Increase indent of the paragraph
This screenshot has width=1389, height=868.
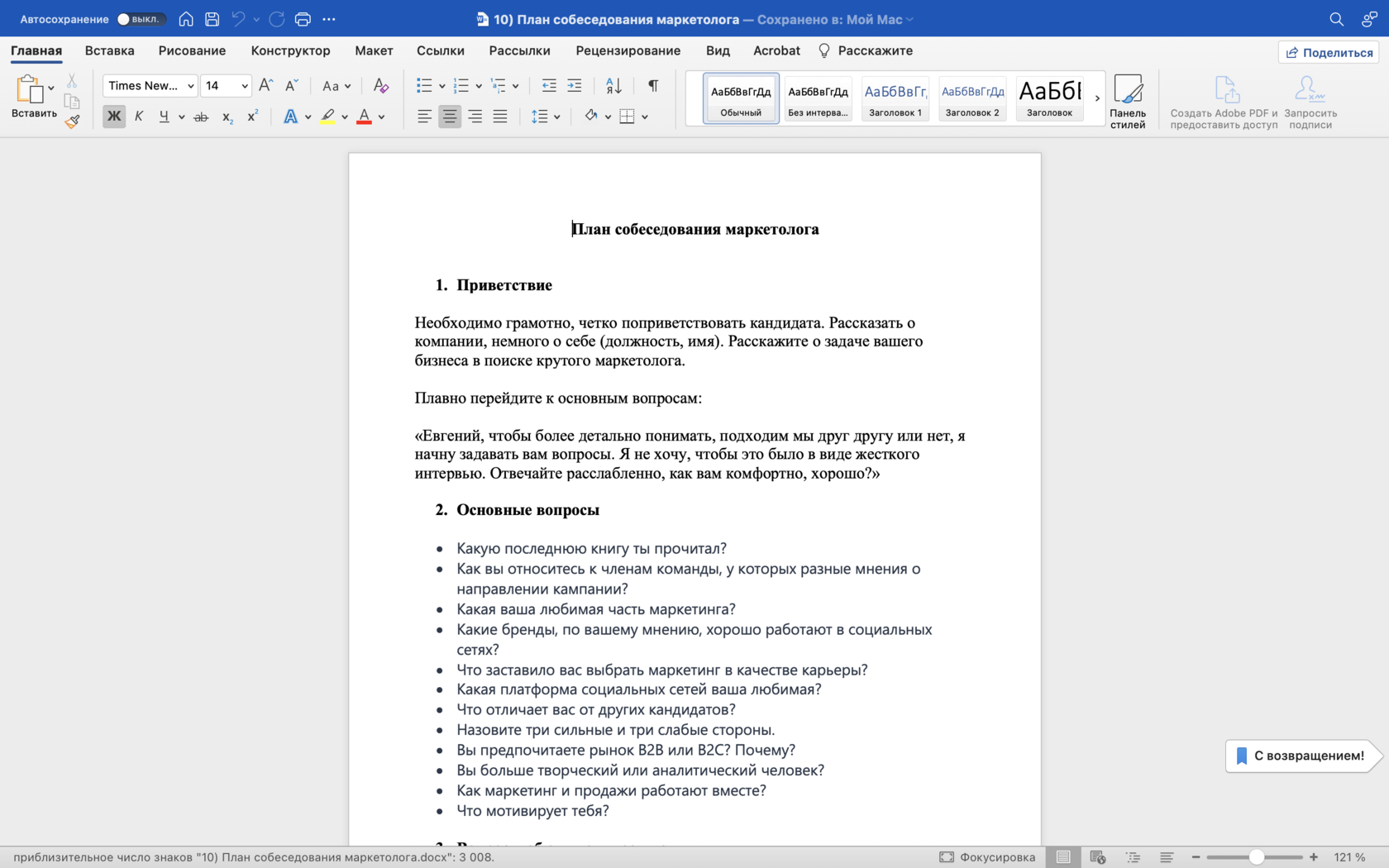tap(575, 86)
